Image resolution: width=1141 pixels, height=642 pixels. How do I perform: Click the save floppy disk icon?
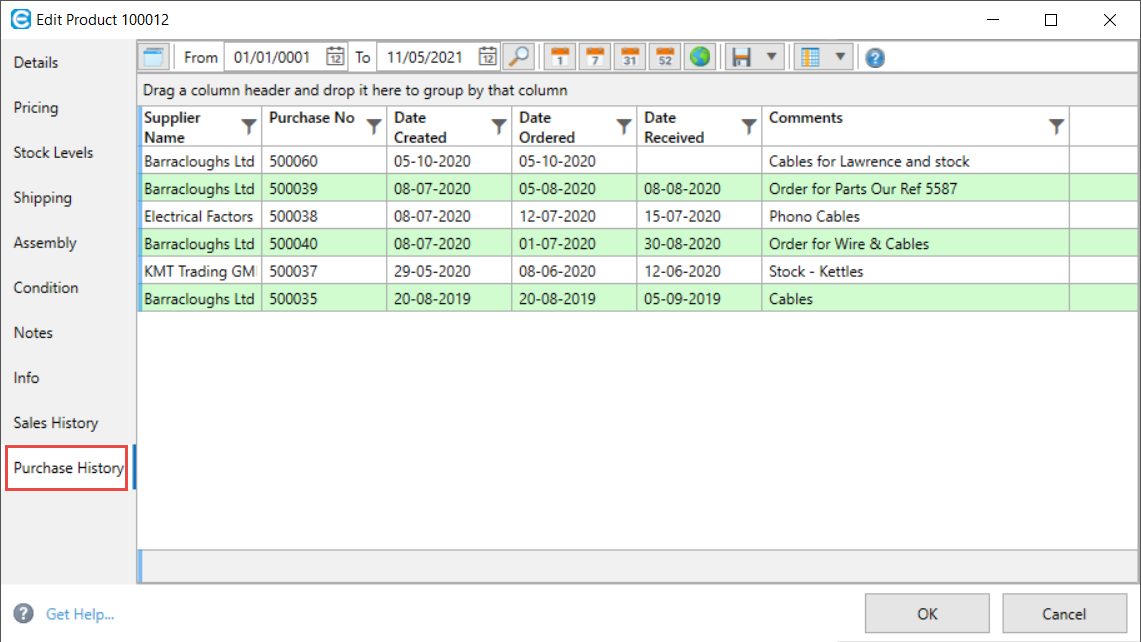(x=741, y=57)
